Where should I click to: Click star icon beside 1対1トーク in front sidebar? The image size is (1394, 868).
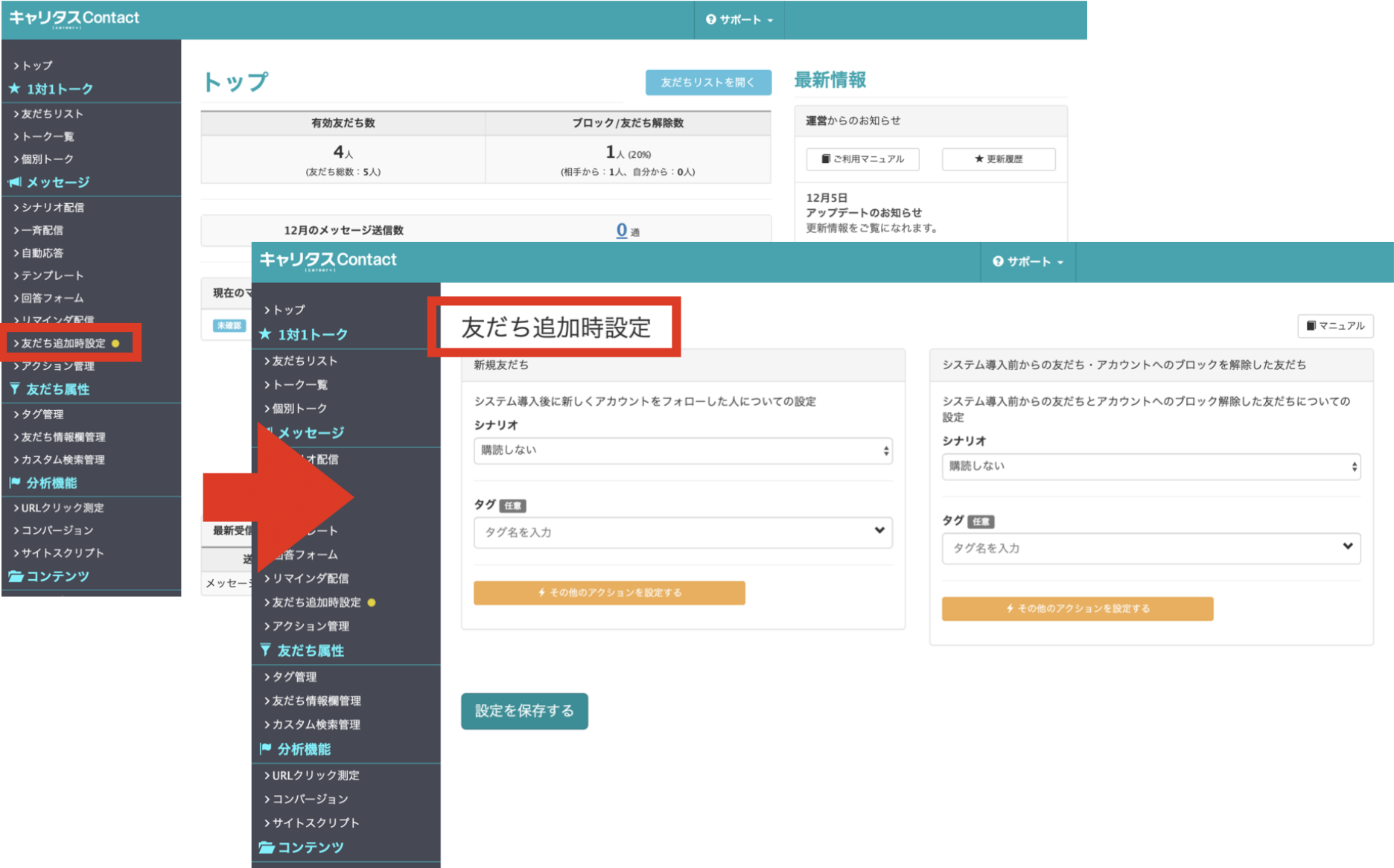[265, 334]
